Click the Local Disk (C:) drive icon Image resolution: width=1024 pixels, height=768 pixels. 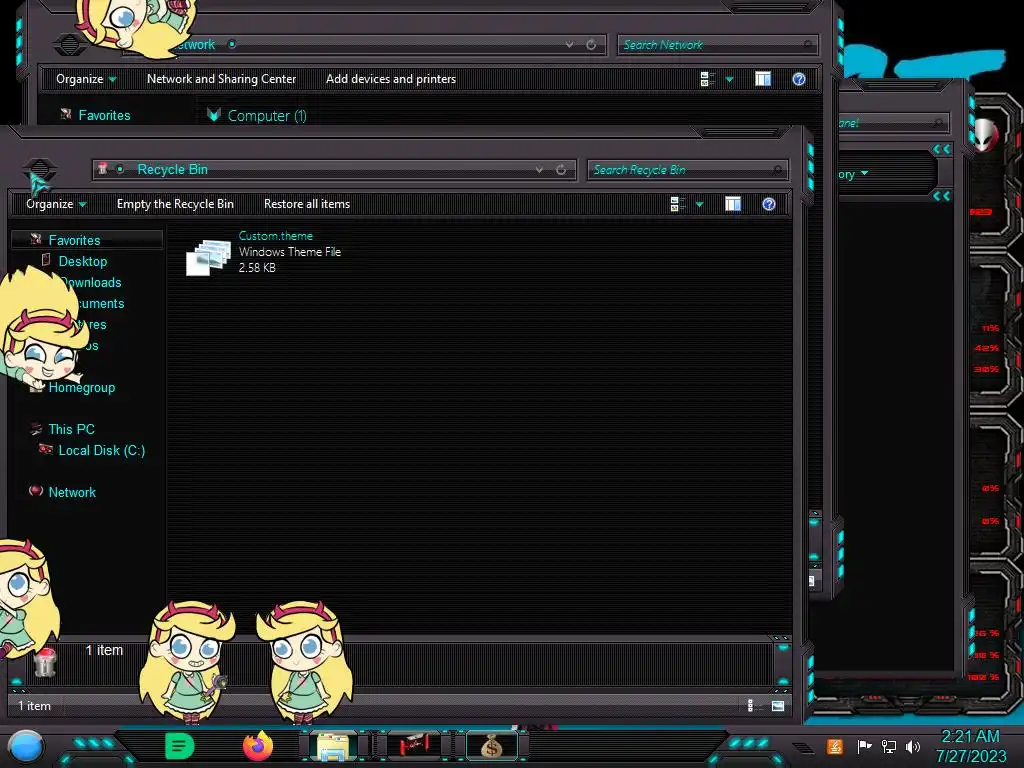(46, 449)
